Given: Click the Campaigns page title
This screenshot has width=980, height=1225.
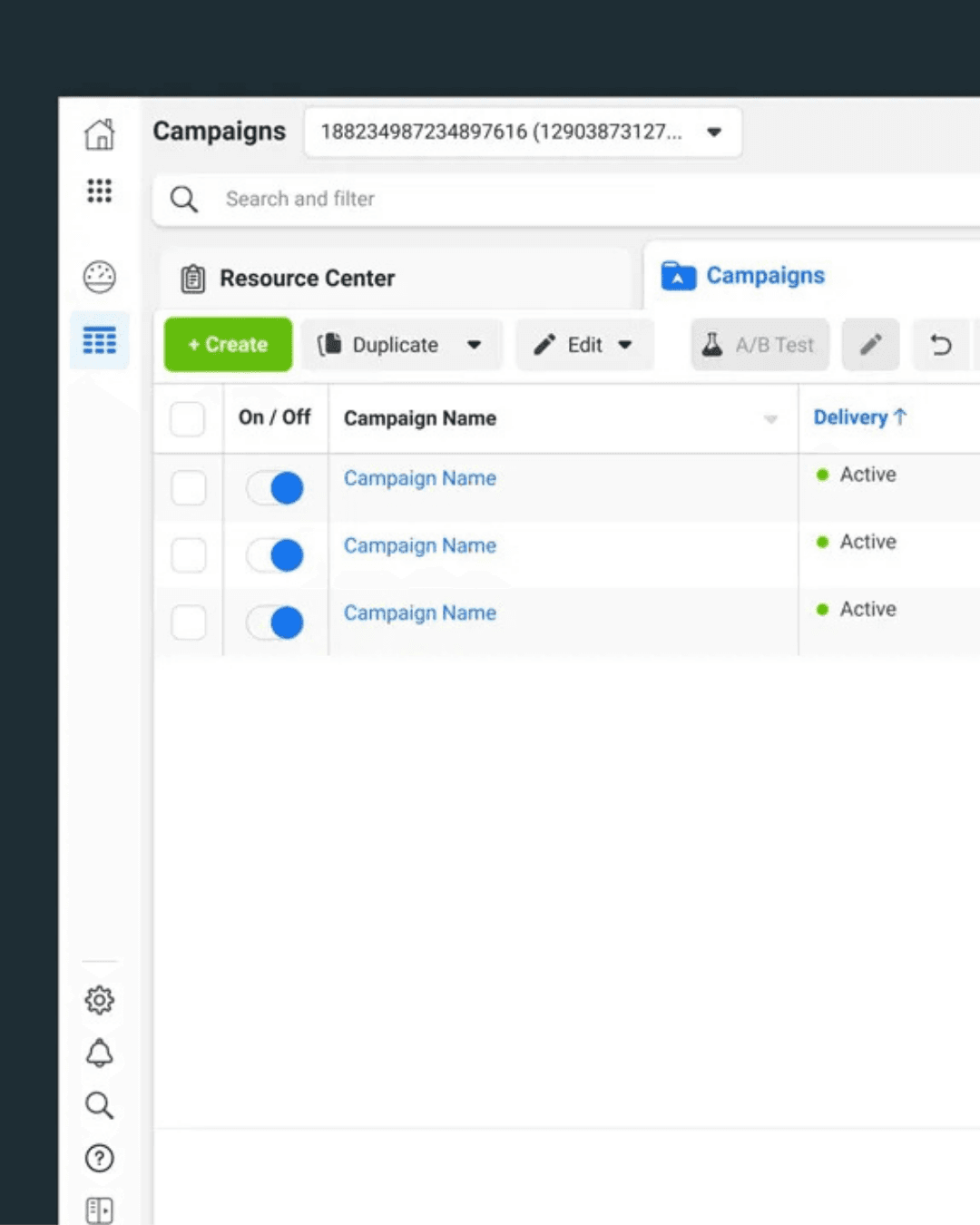Looking at the screenshot, I should [x=219, y=132].
